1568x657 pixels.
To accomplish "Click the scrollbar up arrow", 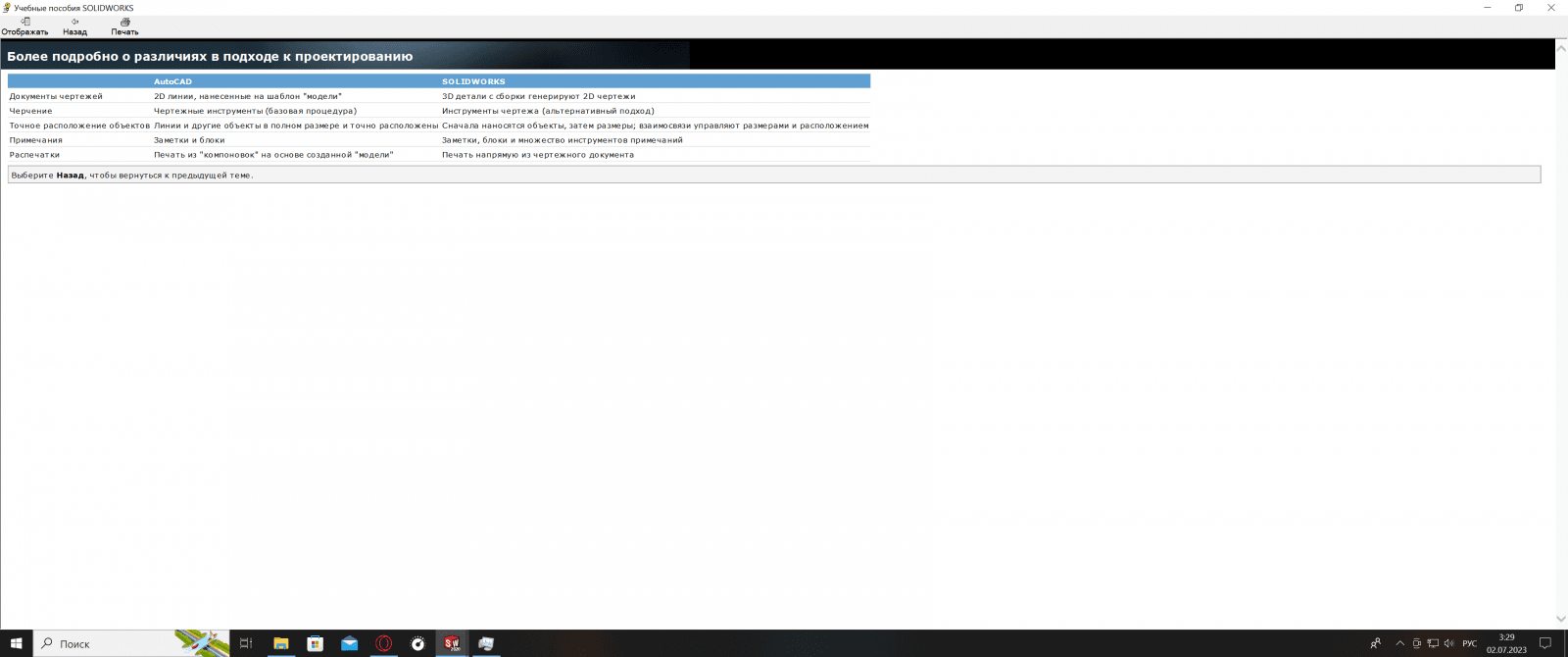I will (x=1561, y=47).
